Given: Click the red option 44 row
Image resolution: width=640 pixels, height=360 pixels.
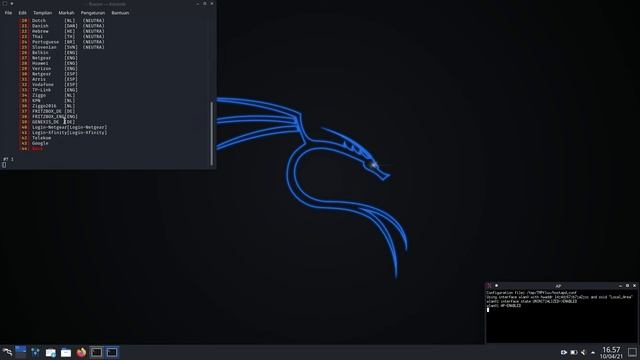Looking at the screenshot, I should (31, 148).
